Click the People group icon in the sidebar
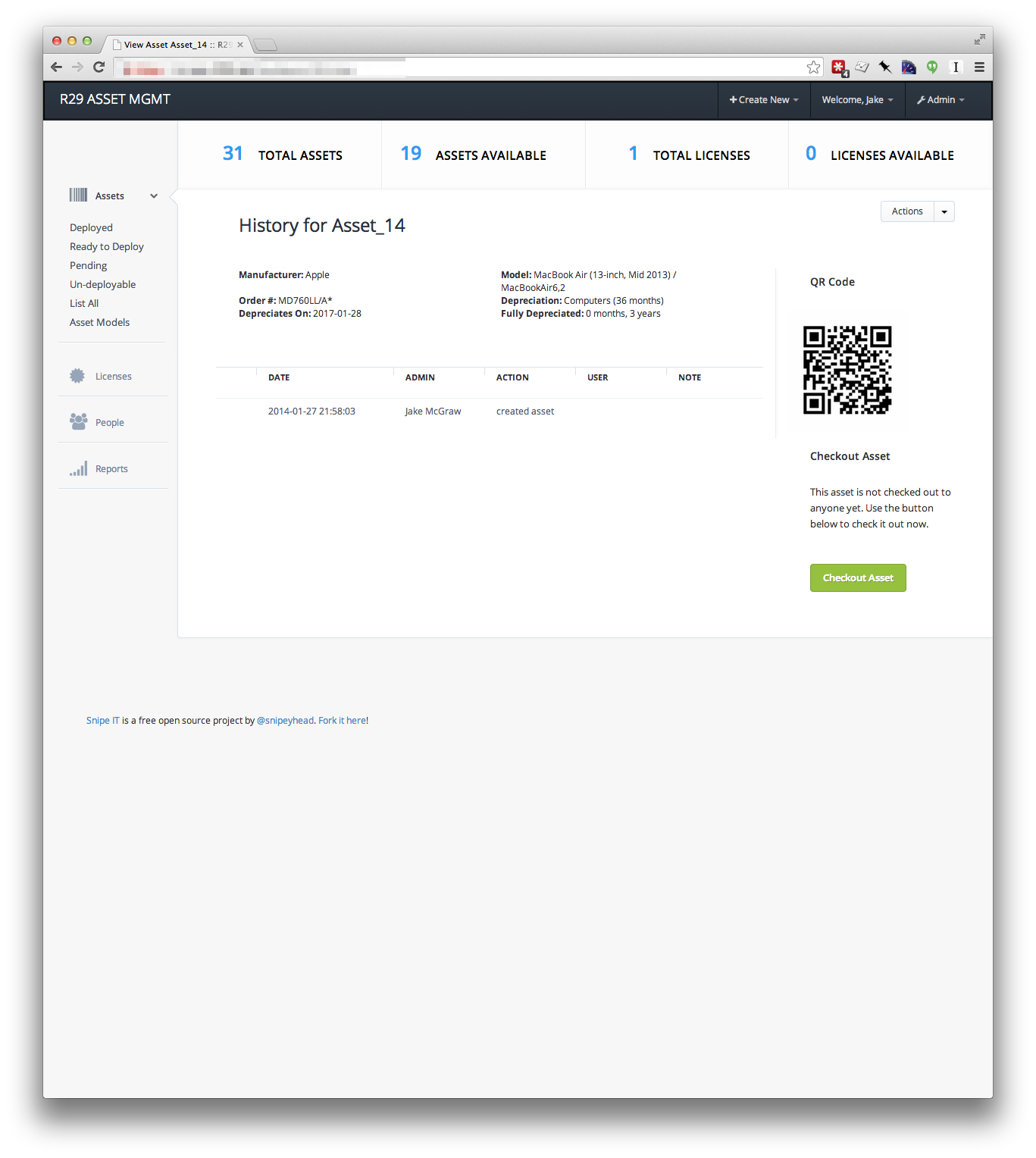Image resolution: width=1036 pixels, height=1158 pixels. [78, 421]
